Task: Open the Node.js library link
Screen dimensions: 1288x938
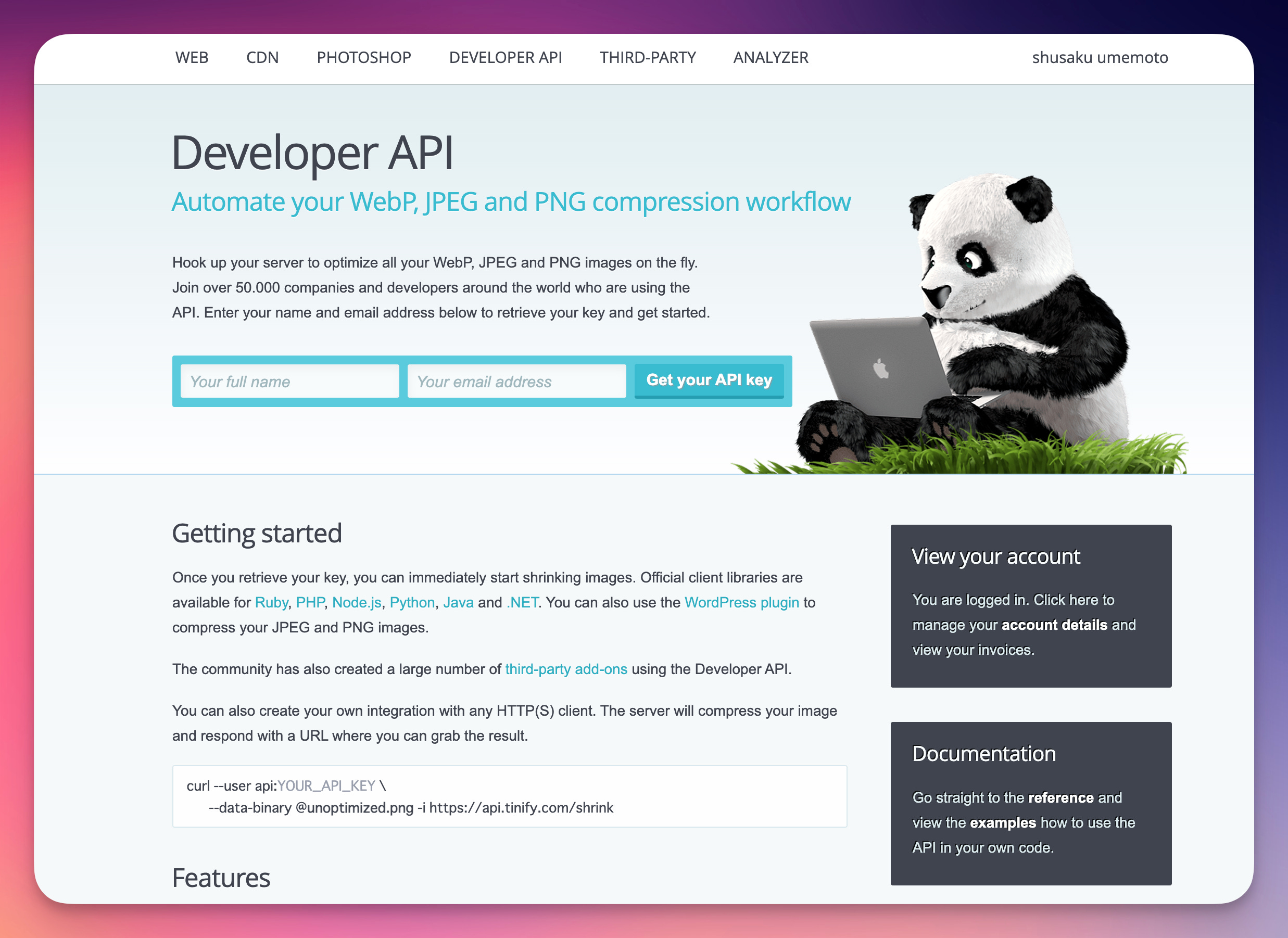Action: 357,602
